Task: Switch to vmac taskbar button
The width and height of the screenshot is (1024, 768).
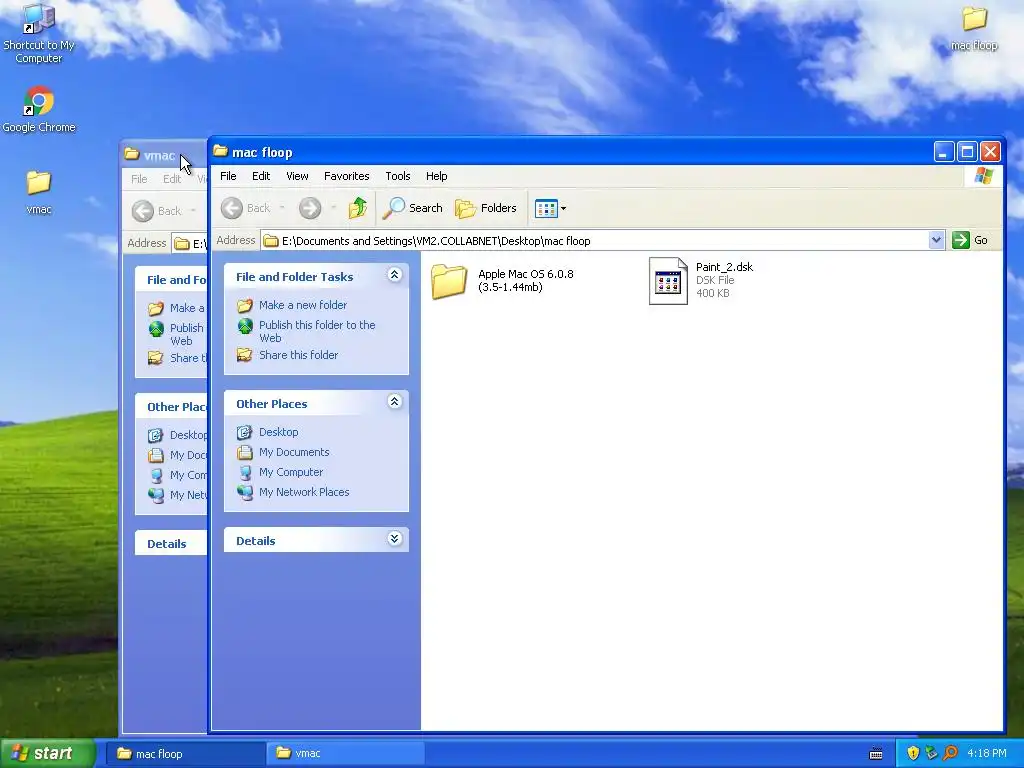Action: (345, 753)
